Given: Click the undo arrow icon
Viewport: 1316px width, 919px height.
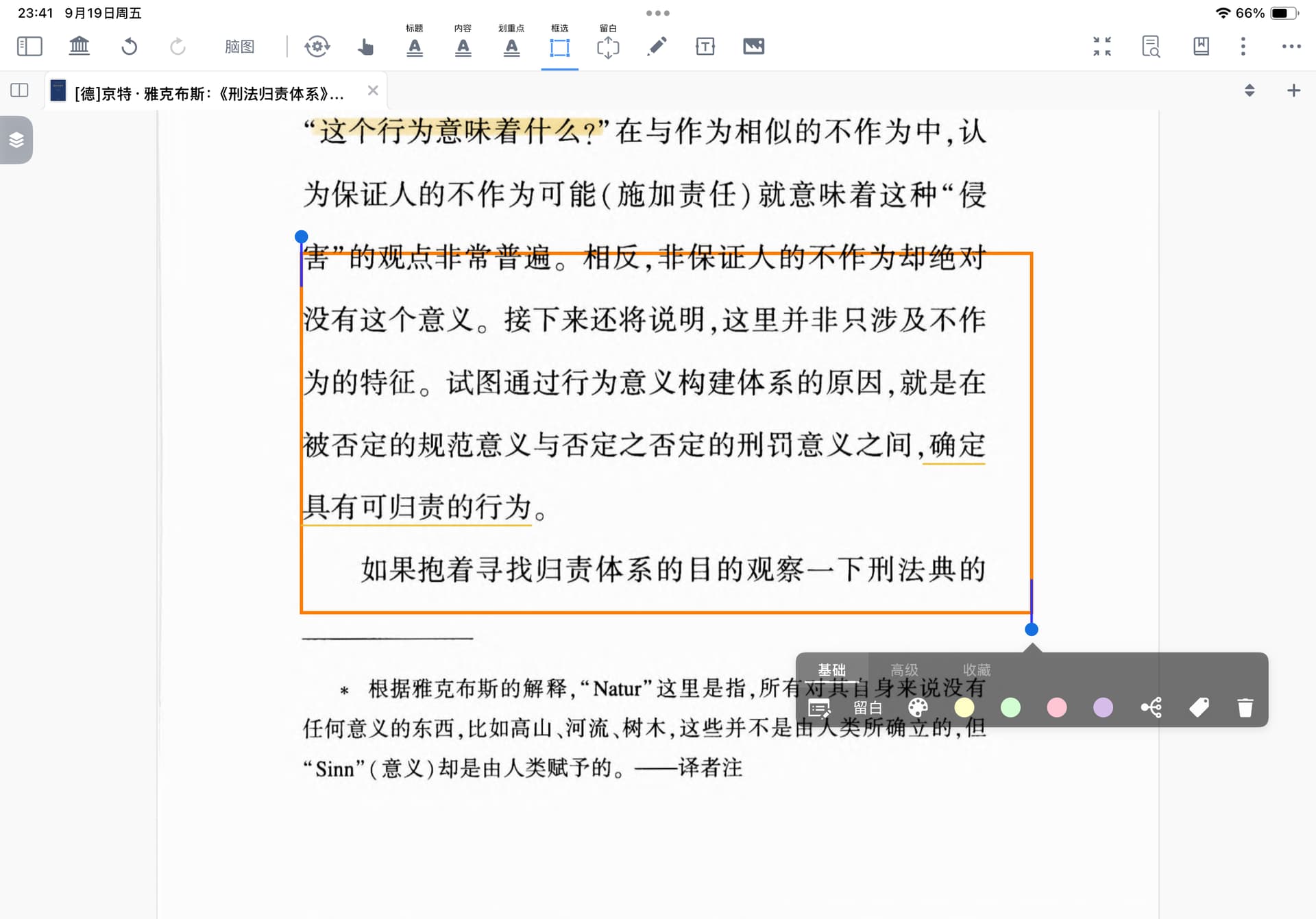Looking at the screenshot, I should pyautogui.click(x=129, y=47).
